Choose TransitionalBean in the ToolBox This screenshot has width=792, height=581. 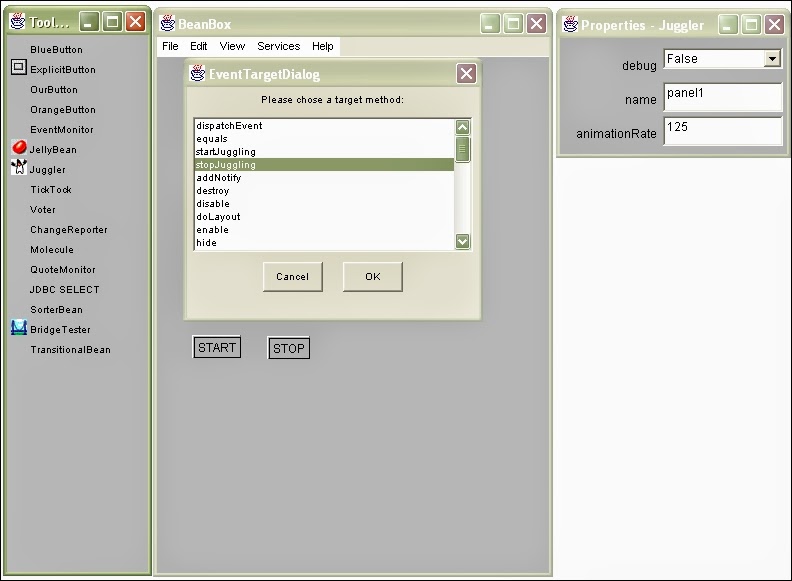[70, 350]
